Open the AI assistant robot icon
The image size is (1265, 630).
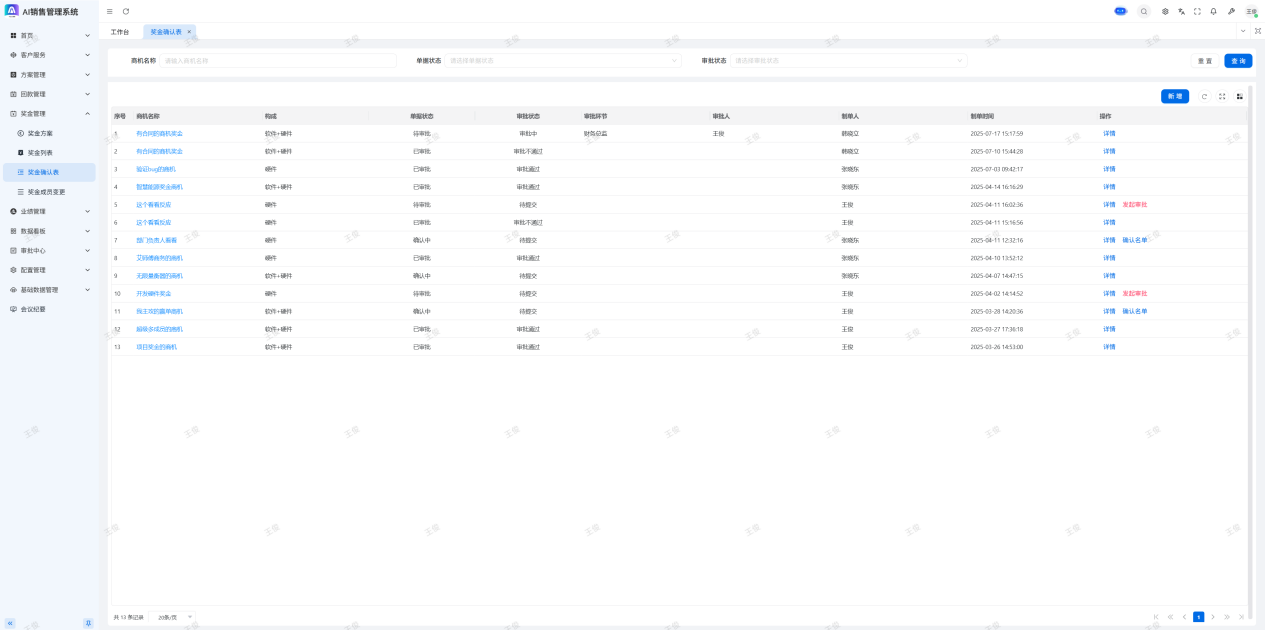coord(1120,11)
